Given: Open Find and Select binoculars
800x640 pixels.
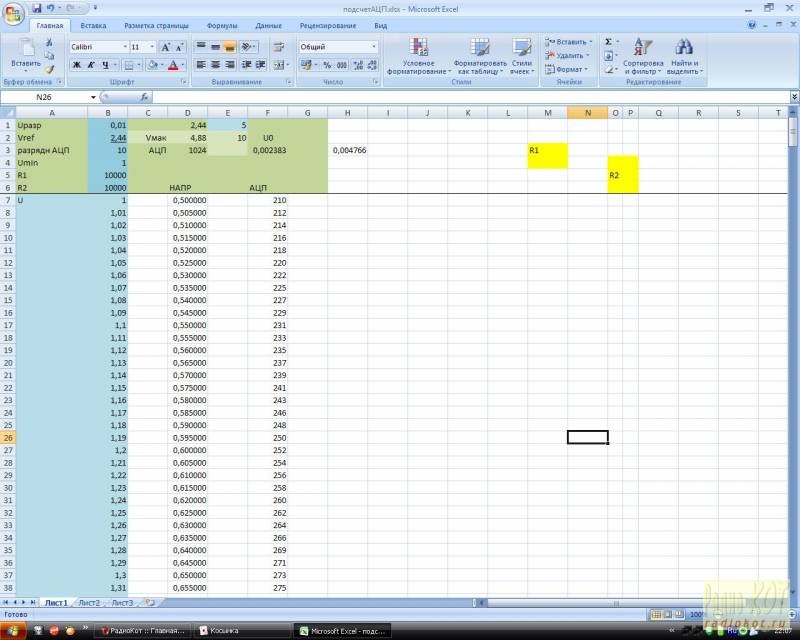Looking at the screenshot, I should [684, 57].
